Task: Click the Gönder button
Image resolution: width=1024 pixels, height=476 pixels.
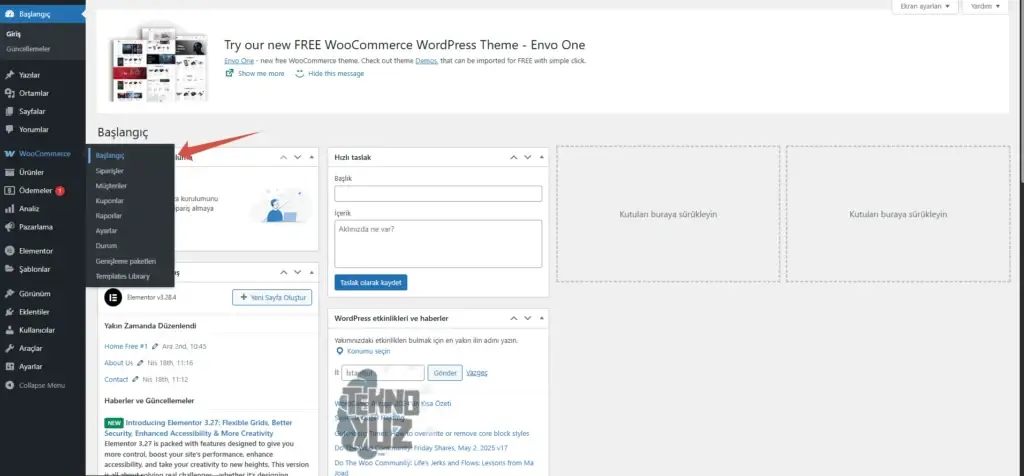Action: click(x=445, y=373)
